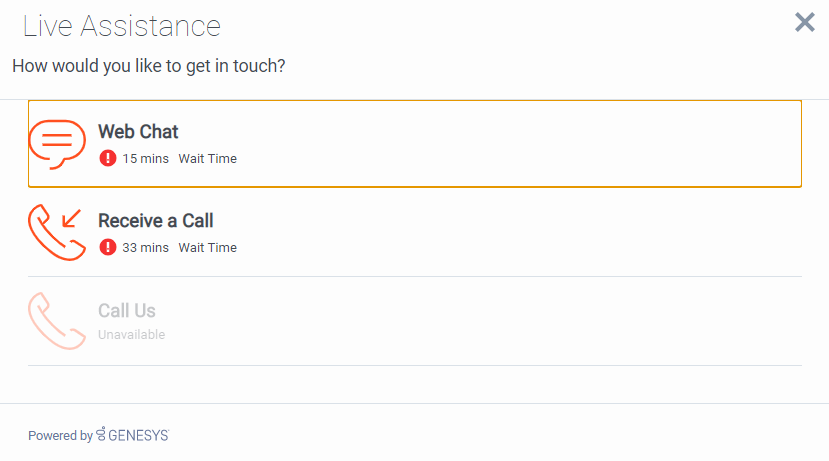This screenshot has width=829, height=461.
Task: Click the red alert icon beside 15 mins
Action: tap(108, 158)
